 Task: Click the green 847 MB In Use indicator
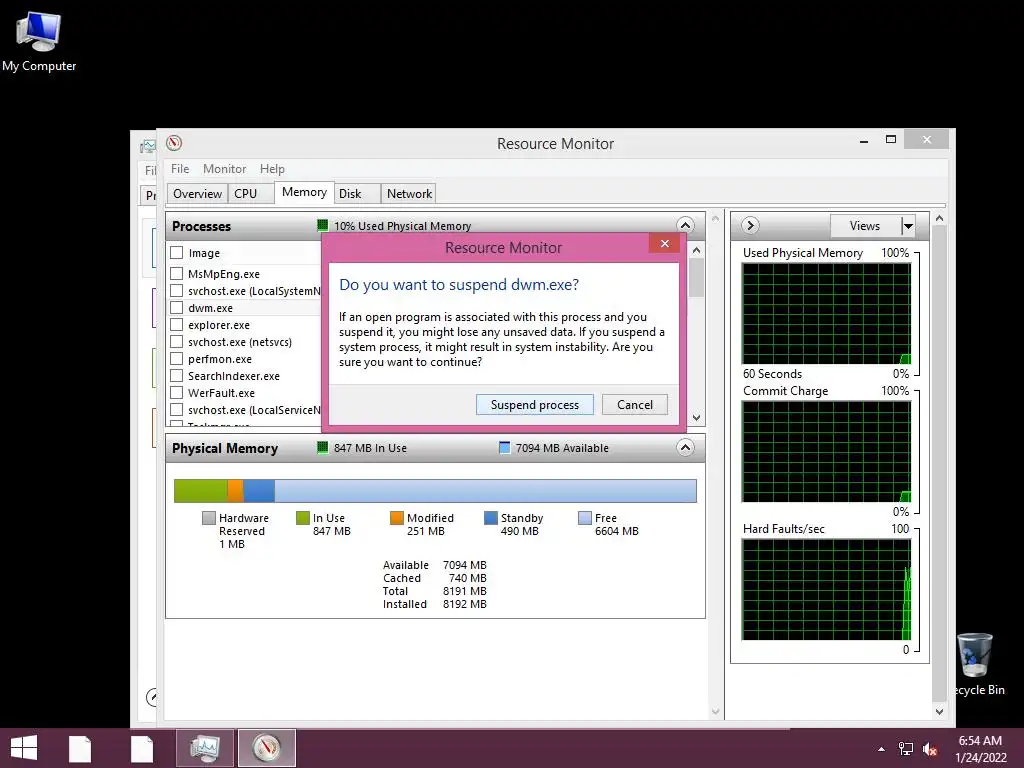click(322, 447)
